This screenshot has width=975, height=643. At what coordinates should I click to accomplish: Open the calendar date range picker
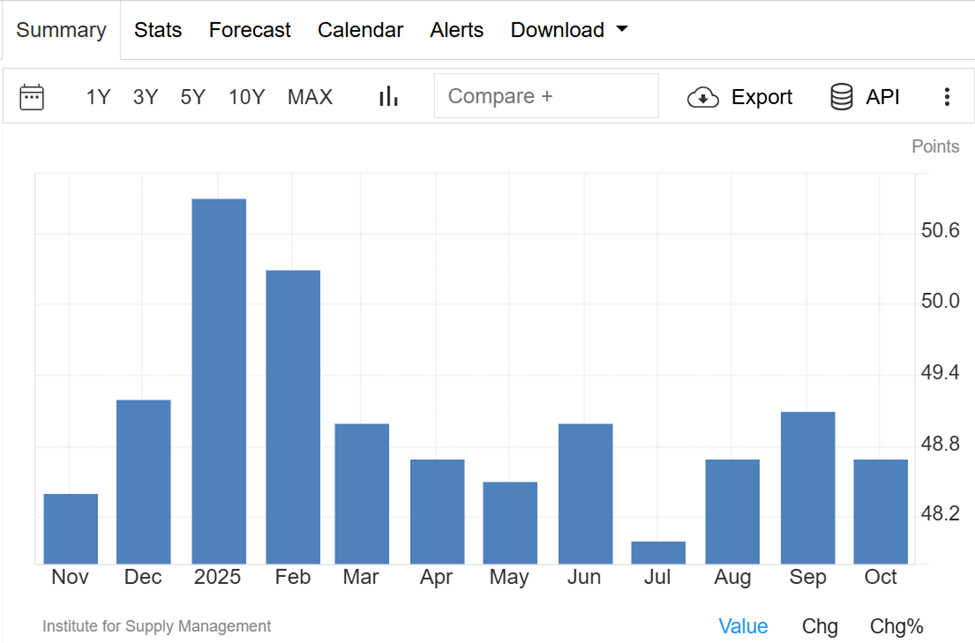[x=32, y=96]
